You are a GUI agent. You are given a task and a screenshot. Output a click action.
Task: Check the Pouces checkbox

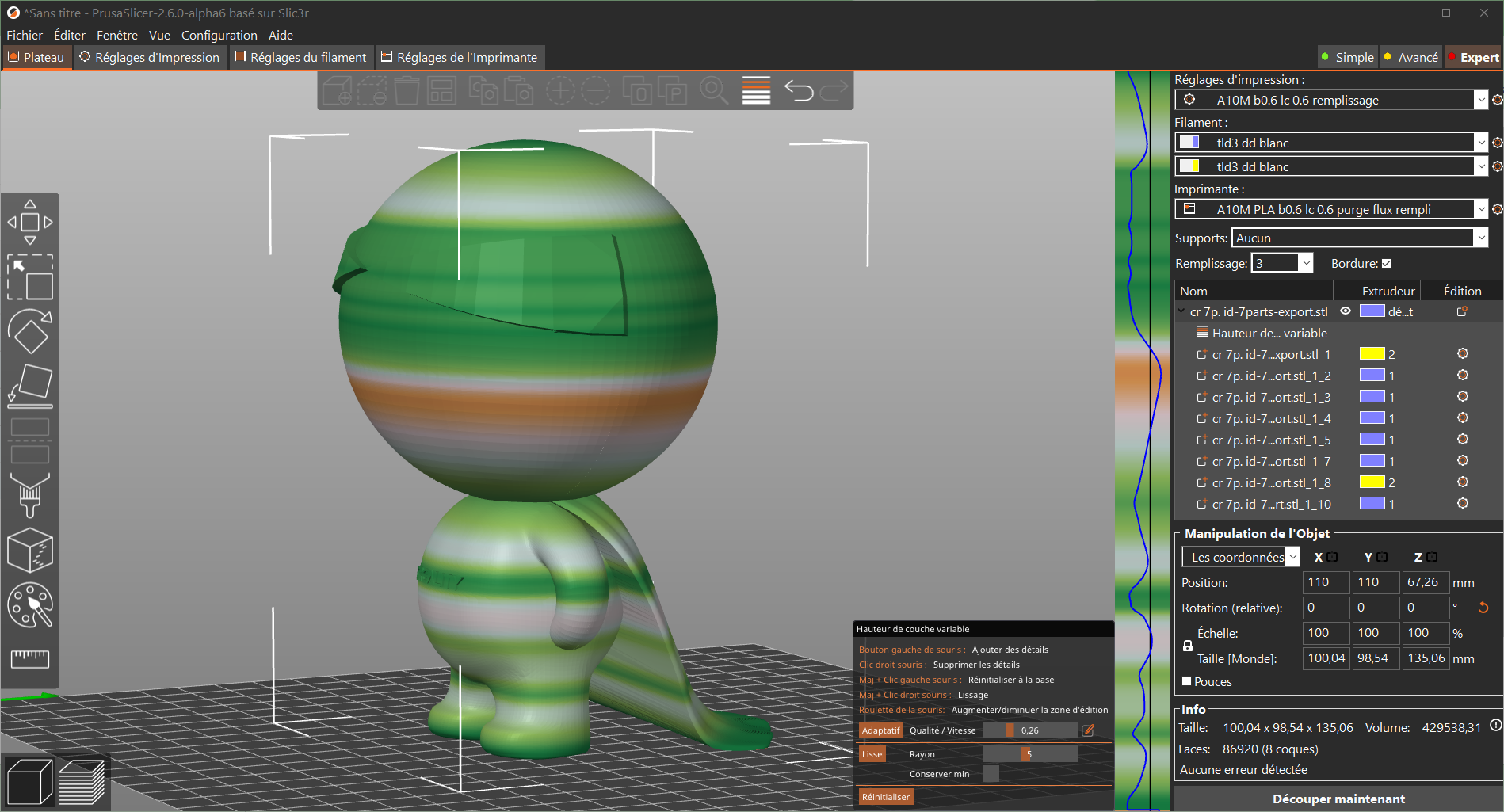coord(1186,680)
